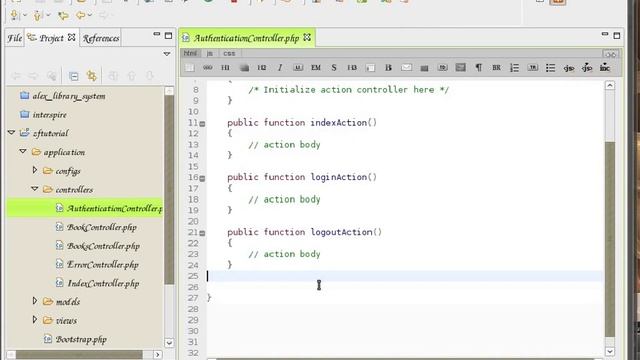This screenshot has height=360, width=640.
Task: Insert a mailto link envelope icon
Action: point(406,68)
